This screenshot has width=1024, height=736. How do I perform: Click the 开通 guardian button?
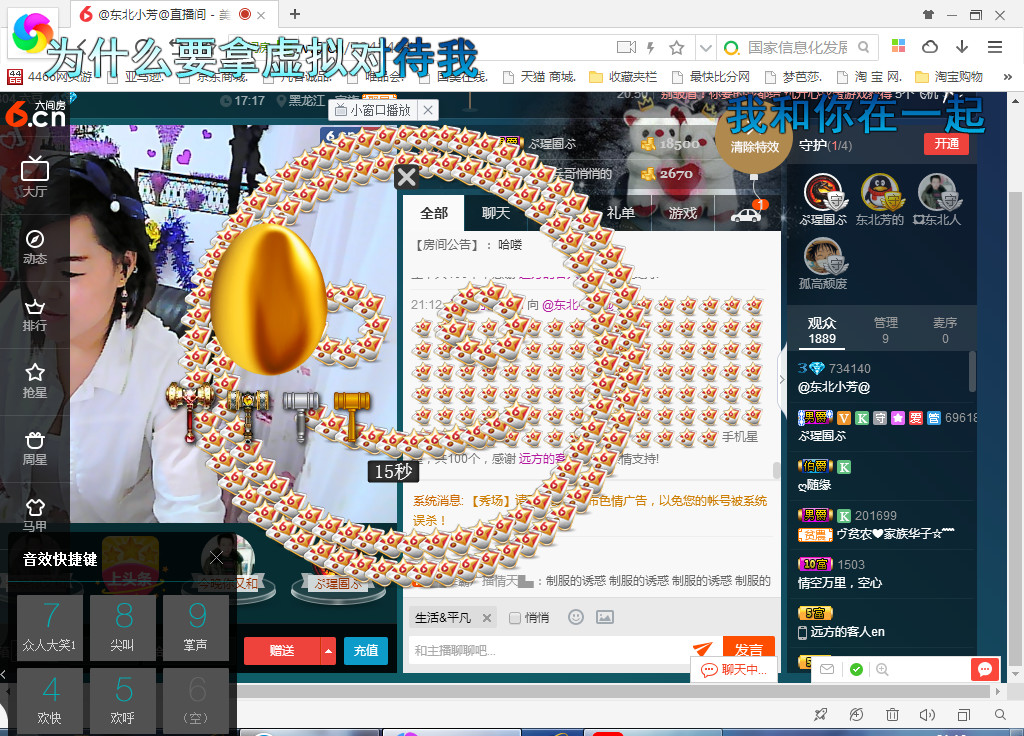946,144
